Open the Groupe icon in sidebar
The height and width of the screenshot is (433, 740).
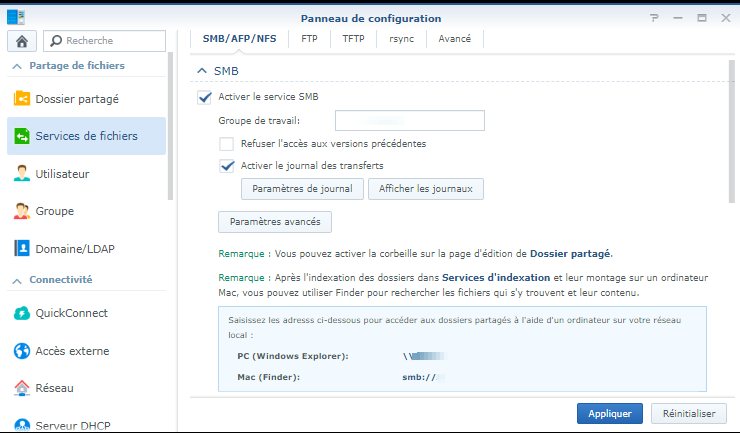point(21,211)
